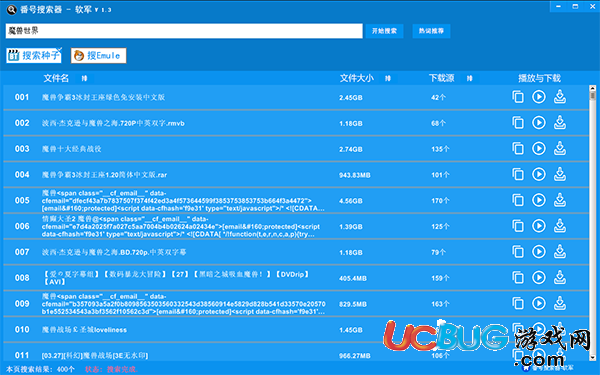Copy link for result row 008
600x375 pixels.
(x=518, y=278)
